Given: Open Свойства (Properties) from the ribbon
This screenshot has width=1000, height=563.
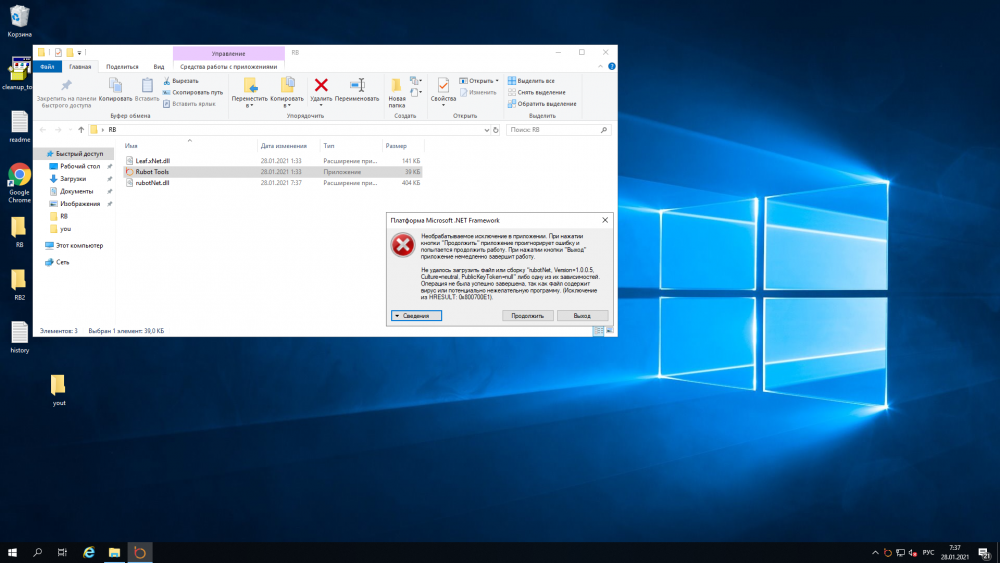Looking at the screenshot, I should tap(443, 87).
